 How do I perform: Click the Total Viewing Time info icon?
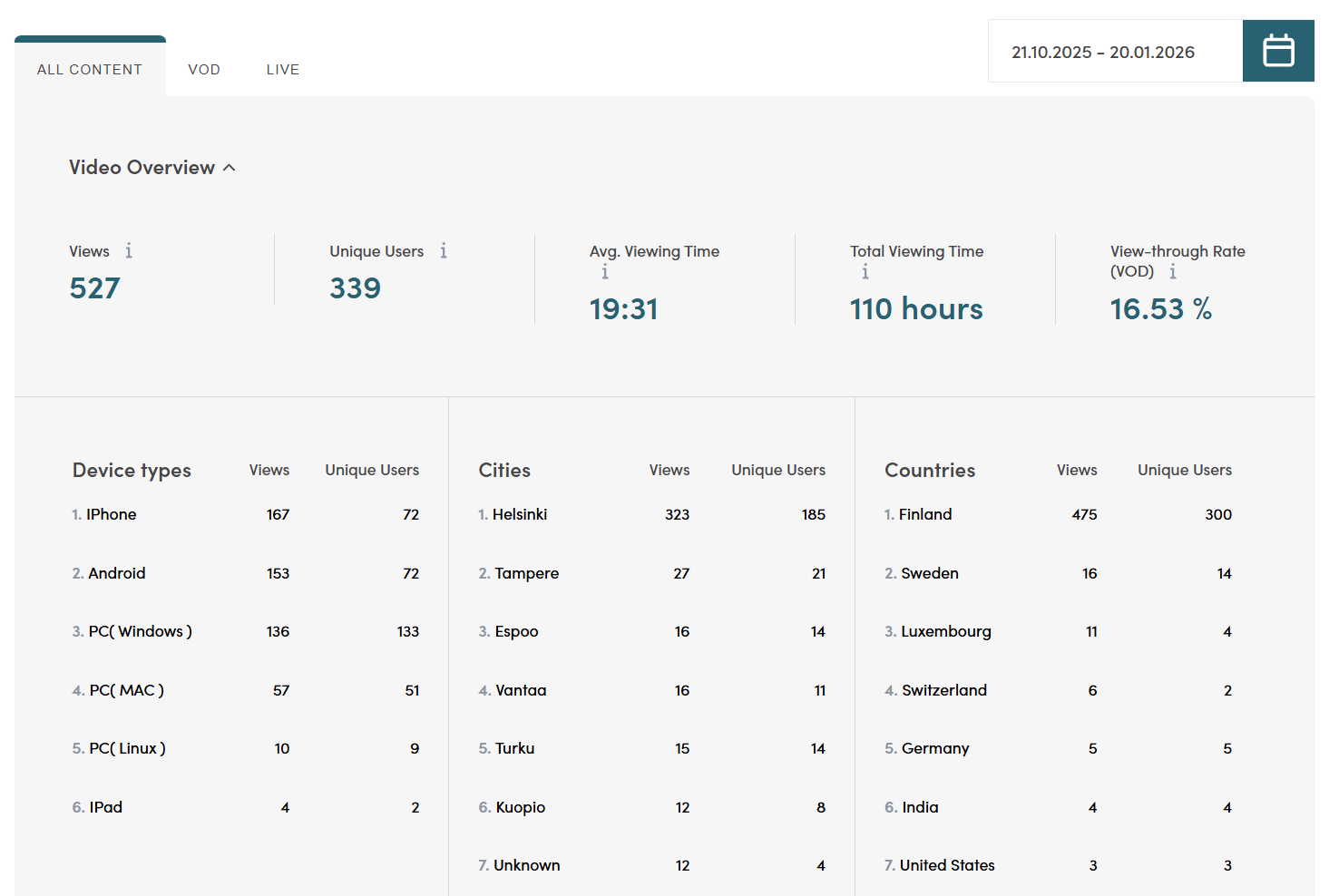click(x=865, y=271)
